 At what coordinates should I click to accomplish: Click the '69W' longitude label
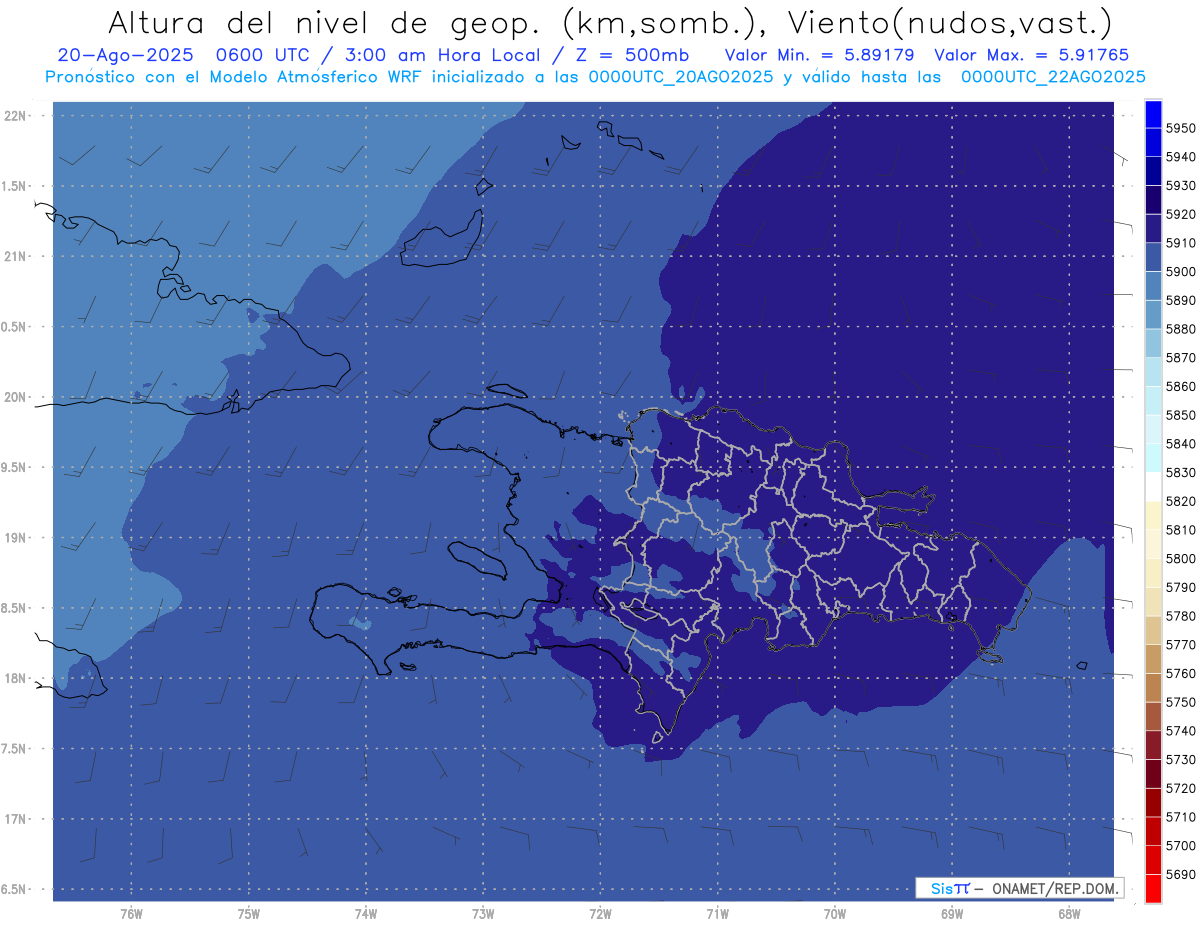(952, 914)
